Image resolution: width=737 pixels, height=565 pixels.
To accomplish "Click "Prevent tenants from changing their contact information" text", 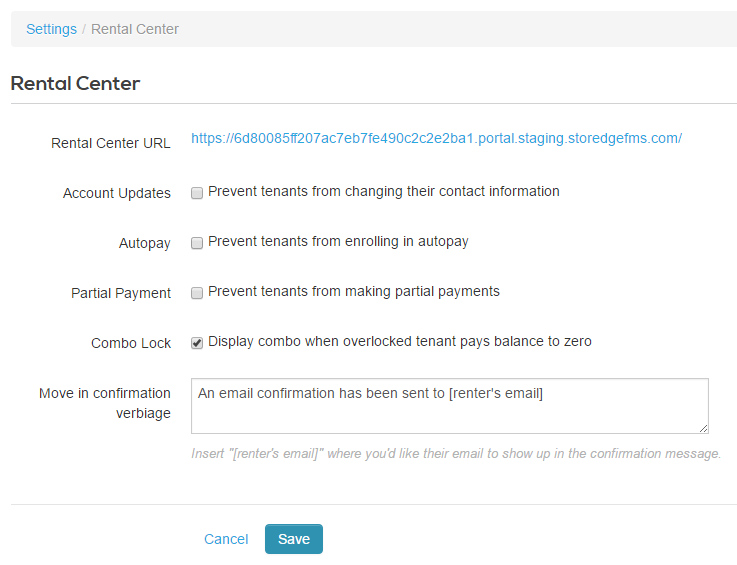I will [384, 191].
